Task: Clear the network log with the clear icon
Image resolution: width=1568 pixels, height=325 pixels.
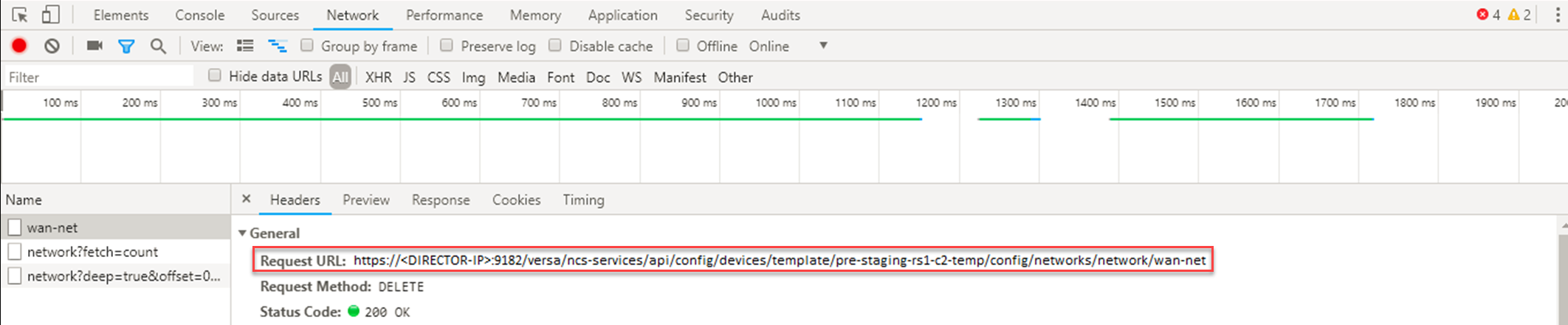Action: [52, 46]
